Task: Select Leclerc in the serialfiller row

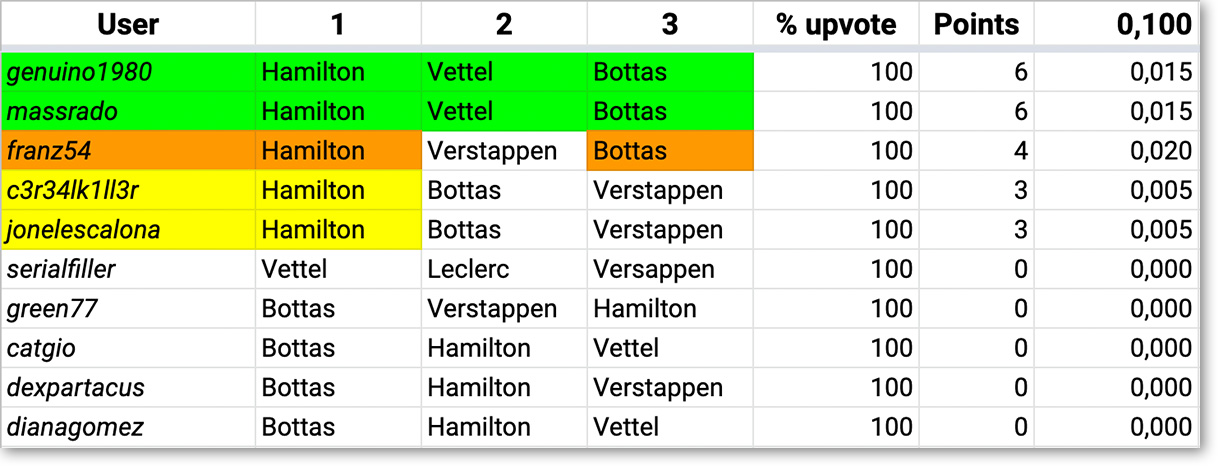Action: pyautogui.click(x=504, y=269)
